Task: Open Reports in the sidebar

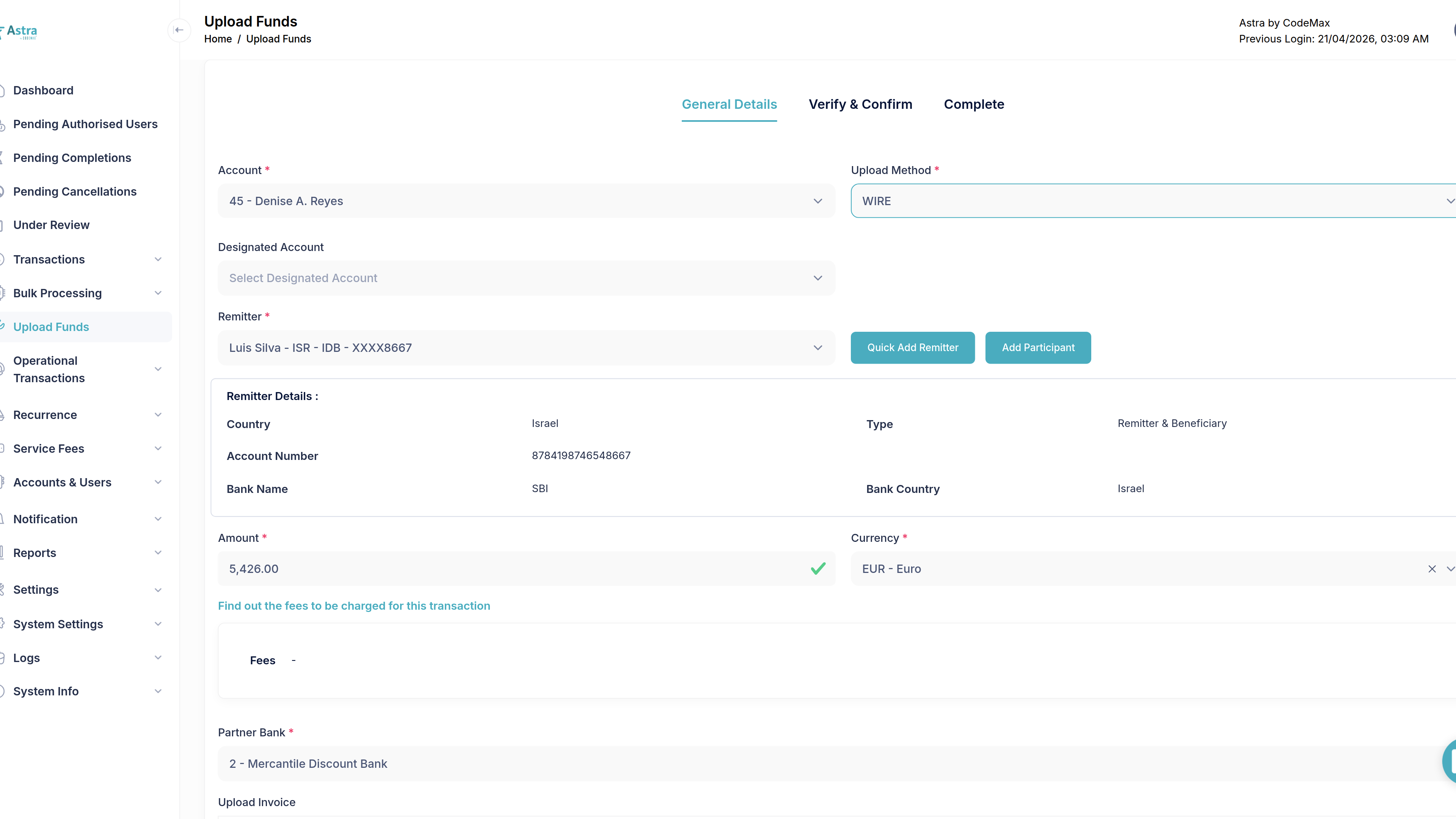Action: point(35,553)
